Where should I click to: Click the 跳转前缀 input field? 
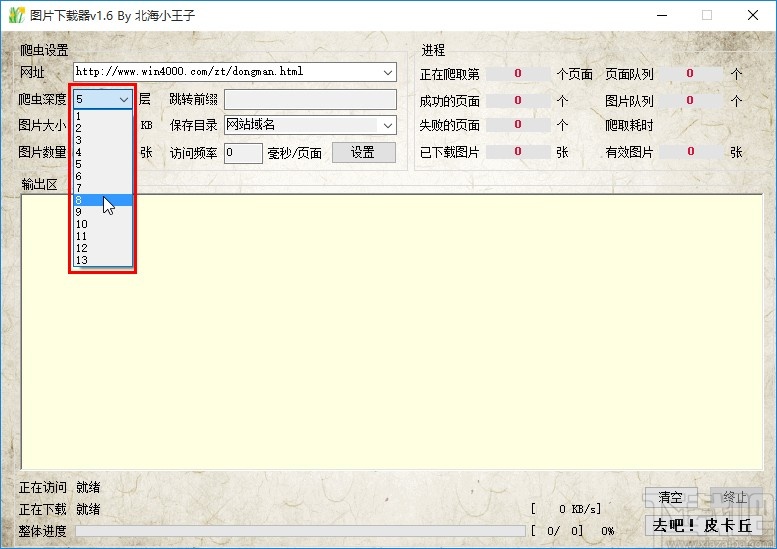pos(310,99)
